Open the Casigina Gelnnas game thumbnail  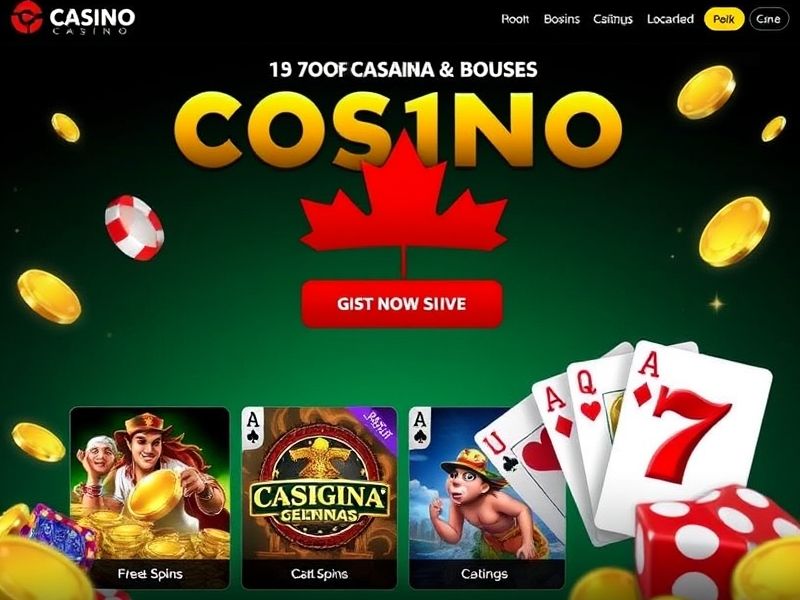click(x=319, y=497)
